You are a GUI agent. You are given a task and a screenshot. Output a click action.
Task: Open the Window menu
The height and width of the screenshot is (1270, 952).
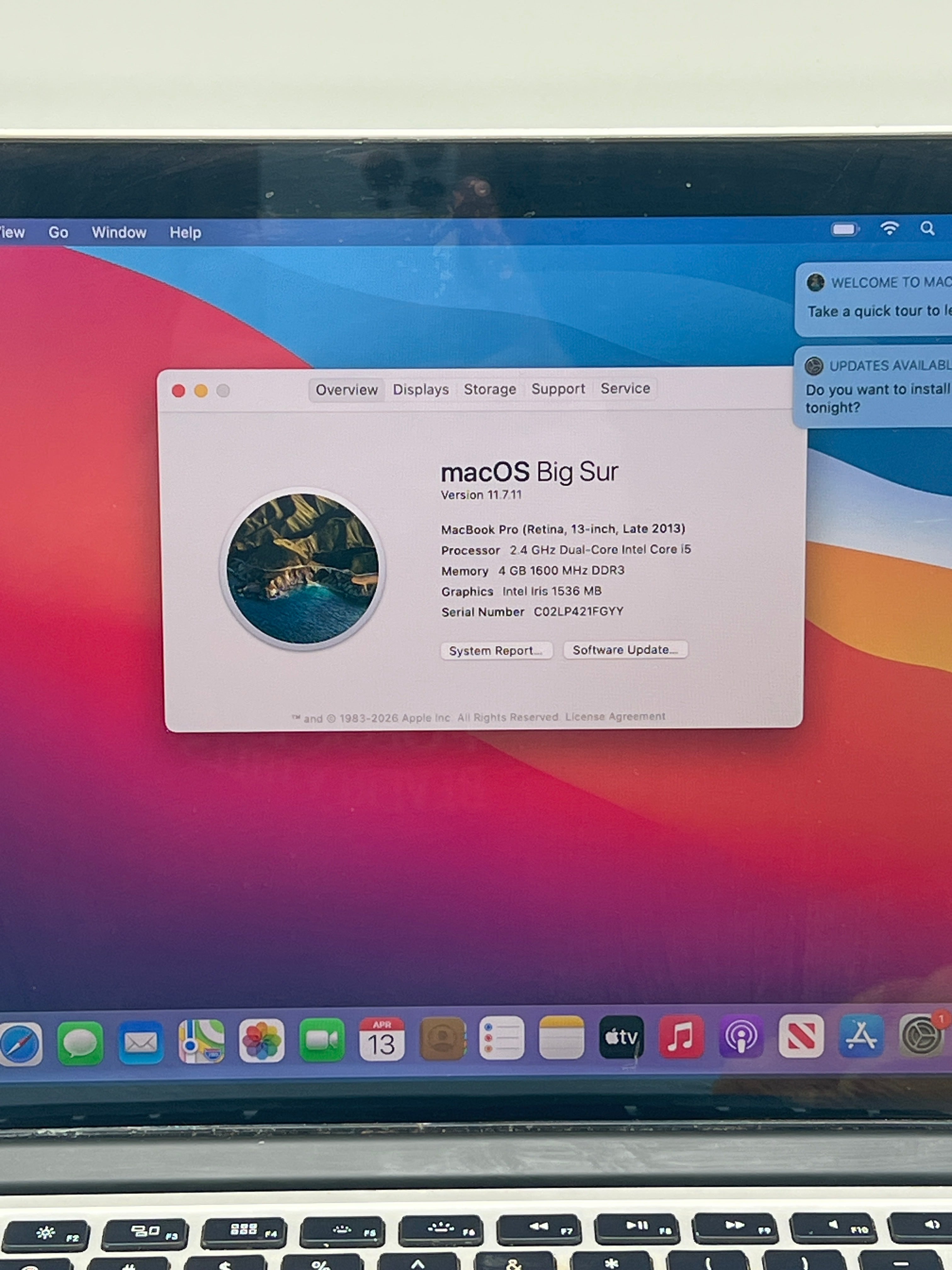pos(119,232)
